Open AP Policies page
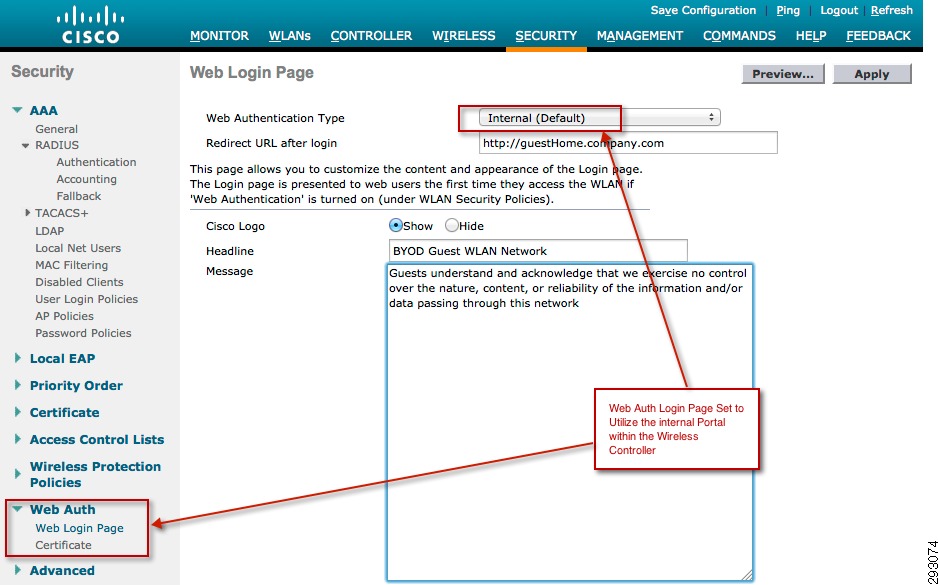This screenshot has width=939, height=585. (x=65, y=316)
